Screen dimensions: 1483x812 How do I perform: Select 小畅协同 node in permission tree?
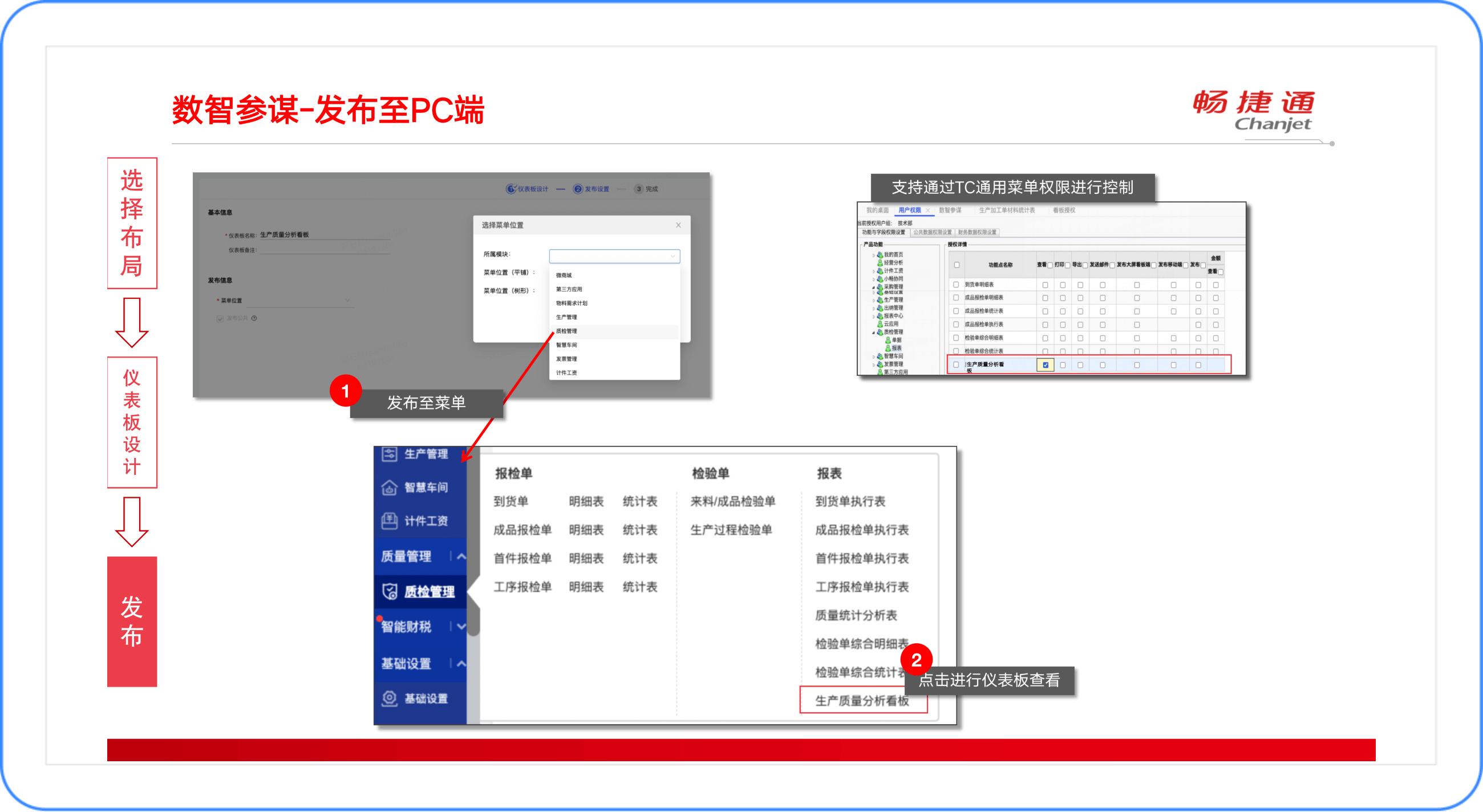click(893, 278)
